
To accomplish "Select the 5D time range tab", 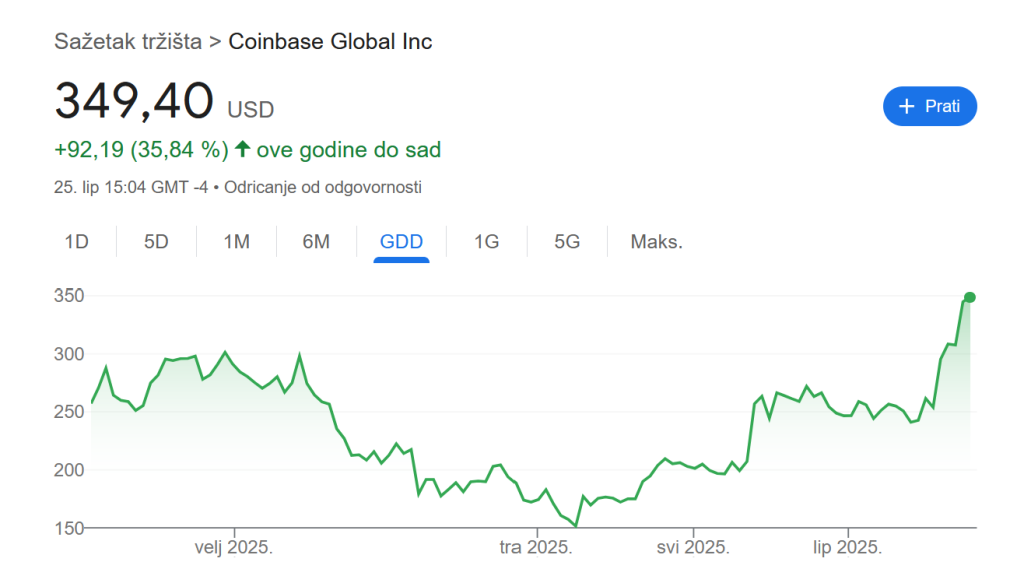I will click(156, 242).
